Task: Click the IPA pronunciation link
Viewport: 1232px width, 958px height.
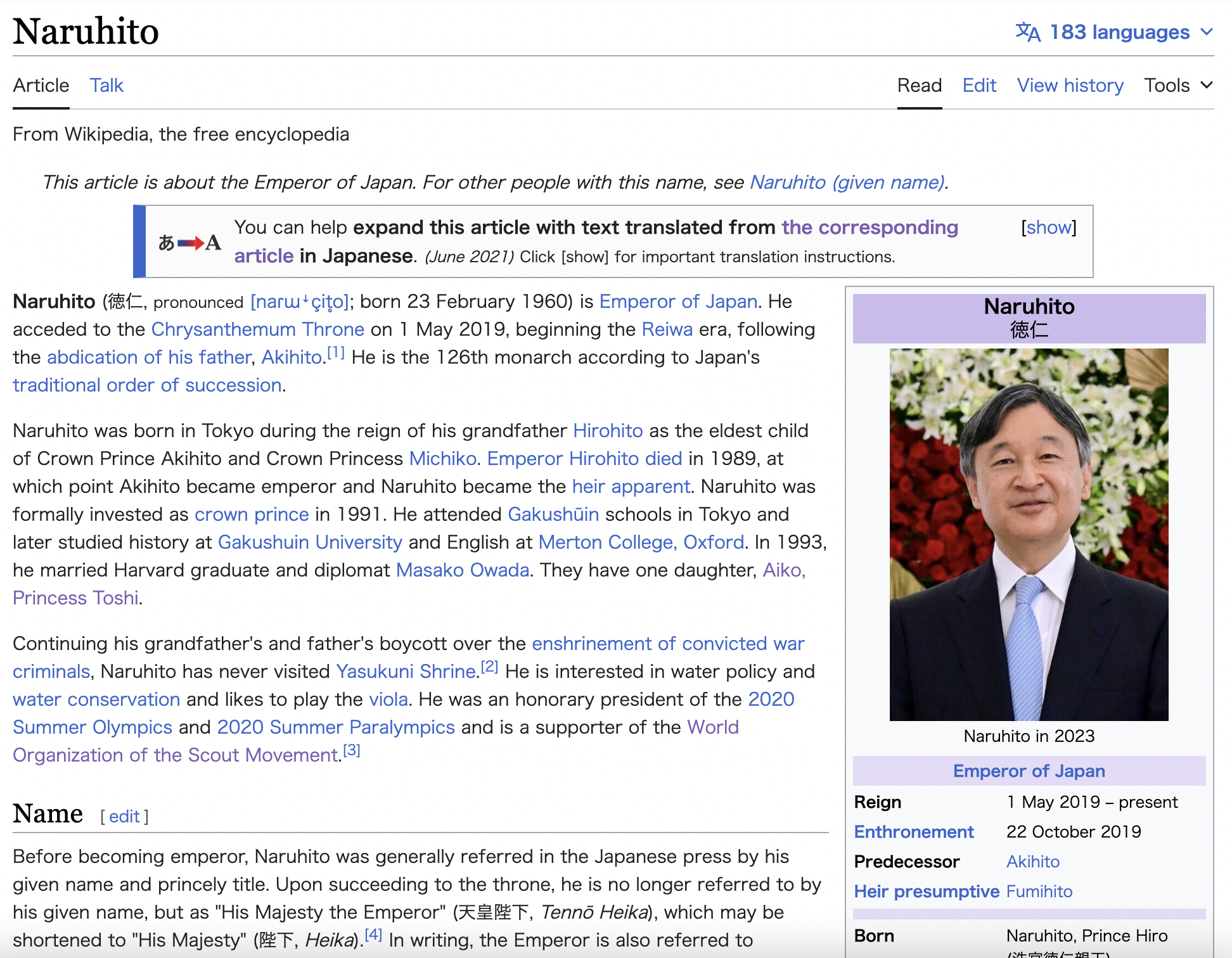Action: coord(300,302)
